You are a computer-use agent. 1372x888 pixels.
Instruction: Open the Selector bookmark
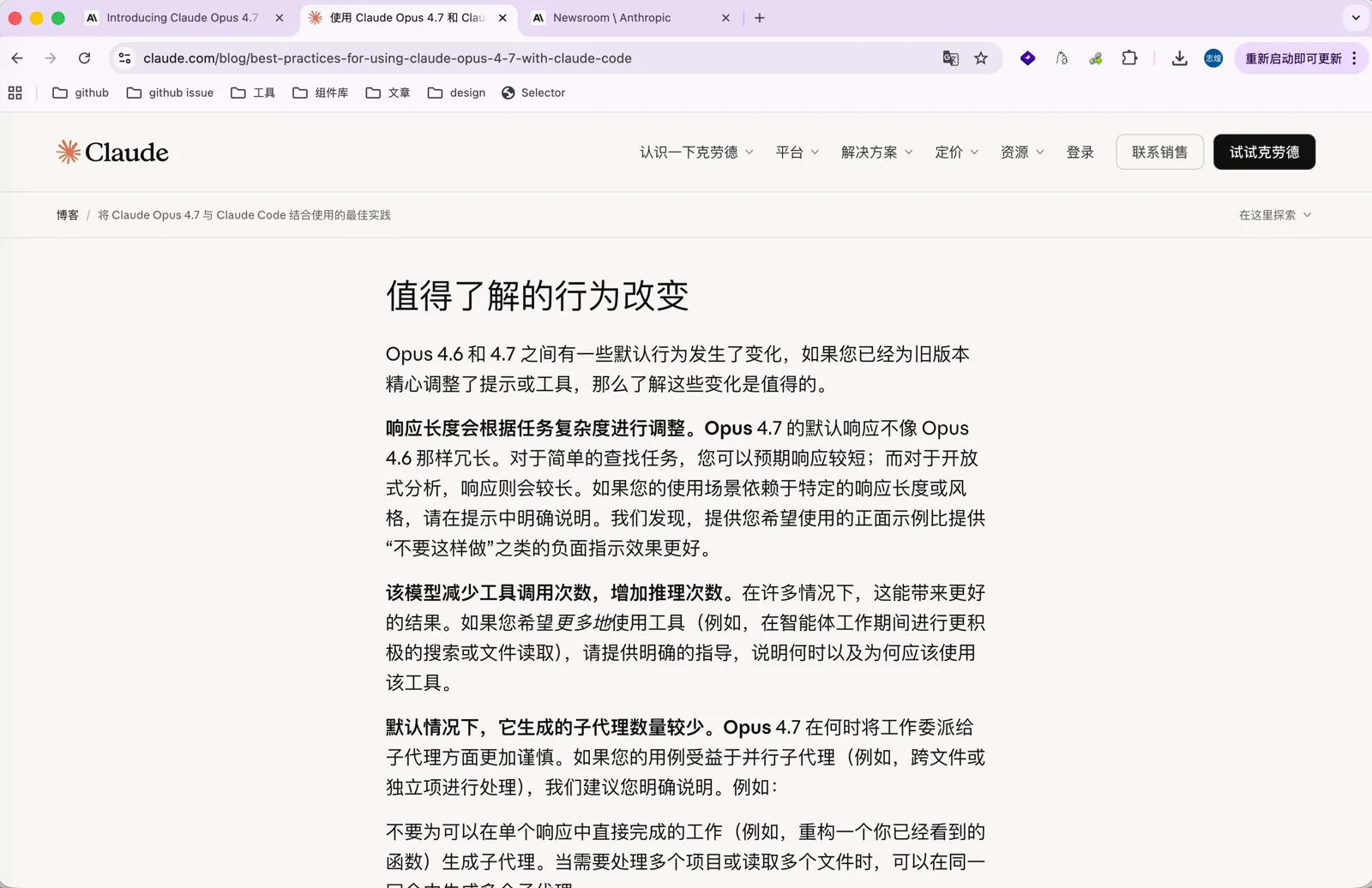pos(533,93)
